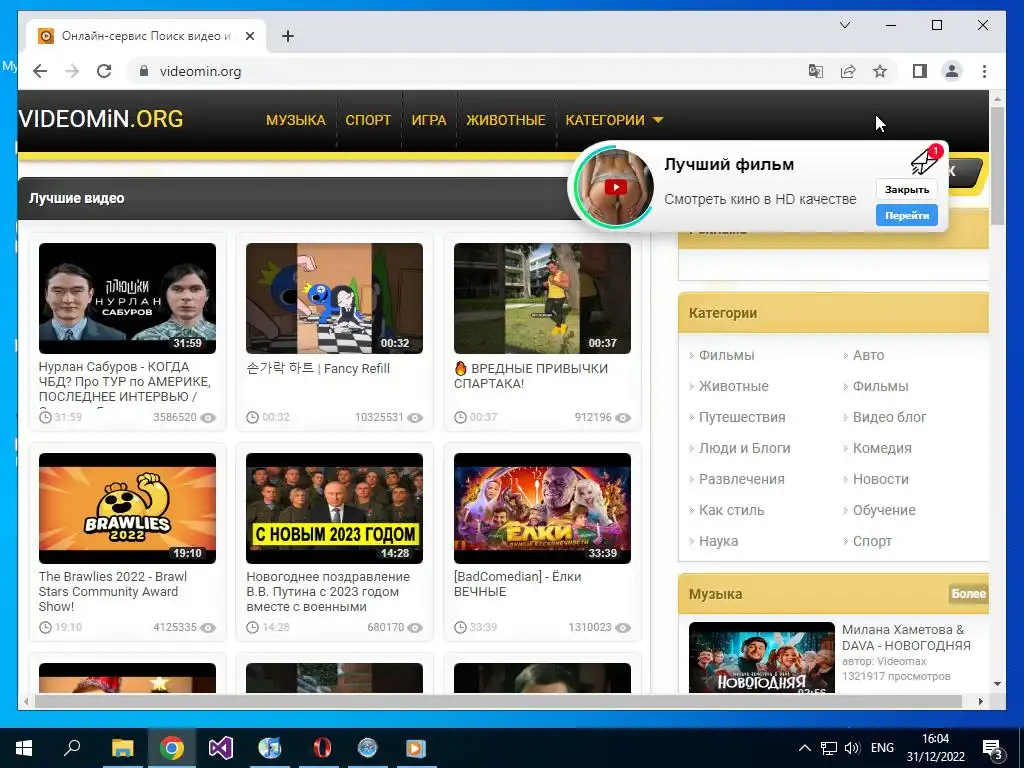1024x768 pixels.
Task: Reload the videomin.org page
Action: click(x=104, y=71)
